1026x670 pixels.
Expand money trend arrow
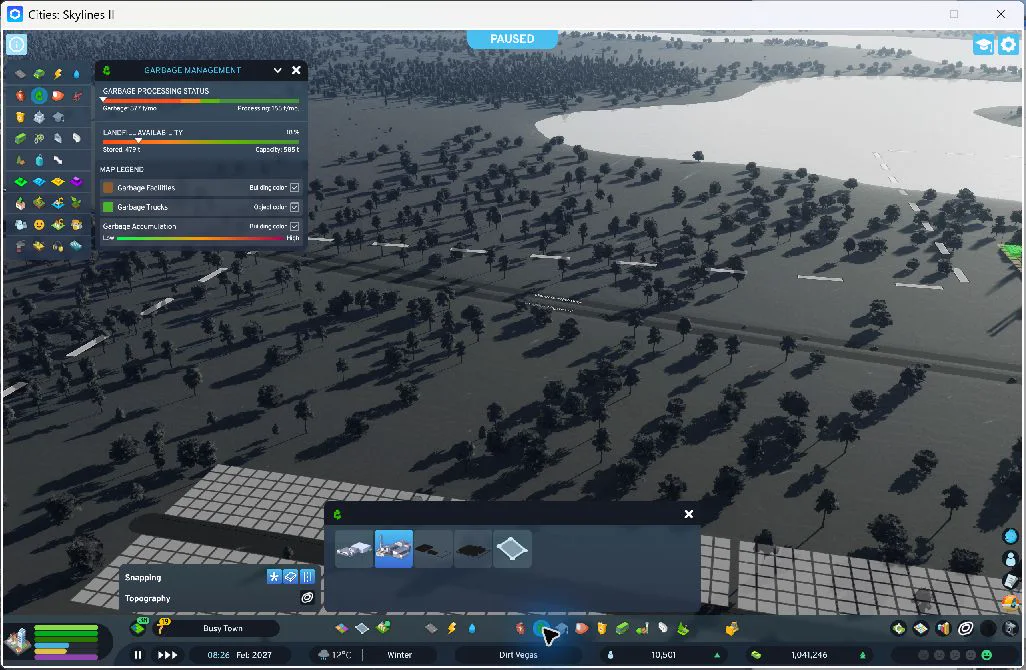pos(862,655)
